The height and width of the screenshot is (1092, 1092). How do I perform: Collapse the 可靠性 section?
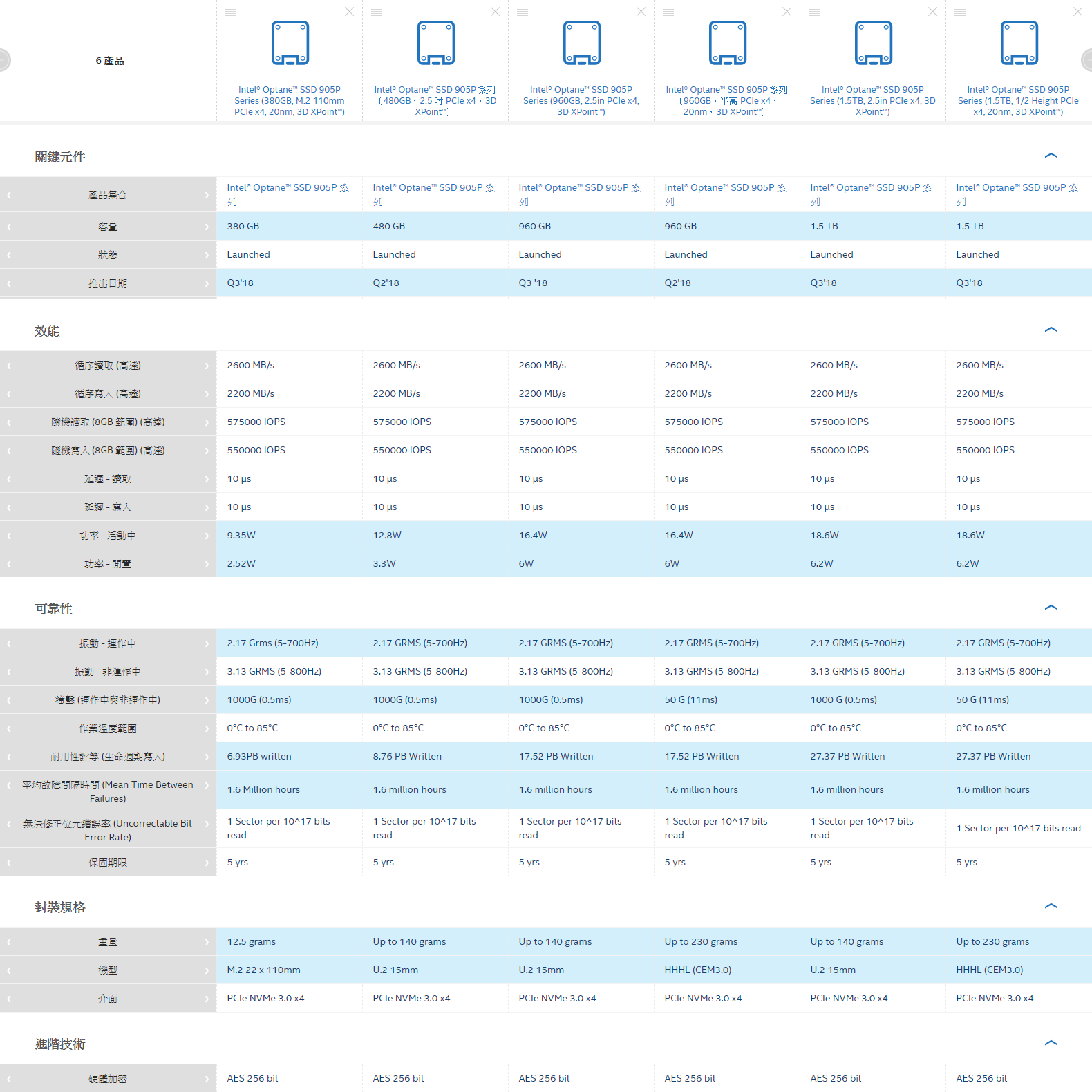1051,608
